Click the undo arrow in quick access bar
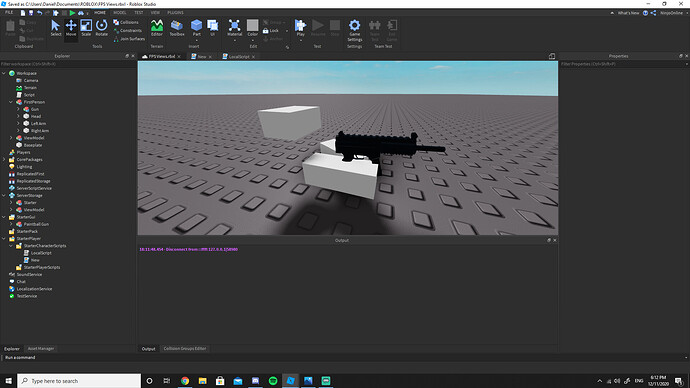Viewport: 690px width, 388px height. pyautogui.click(x=39, y=13)
